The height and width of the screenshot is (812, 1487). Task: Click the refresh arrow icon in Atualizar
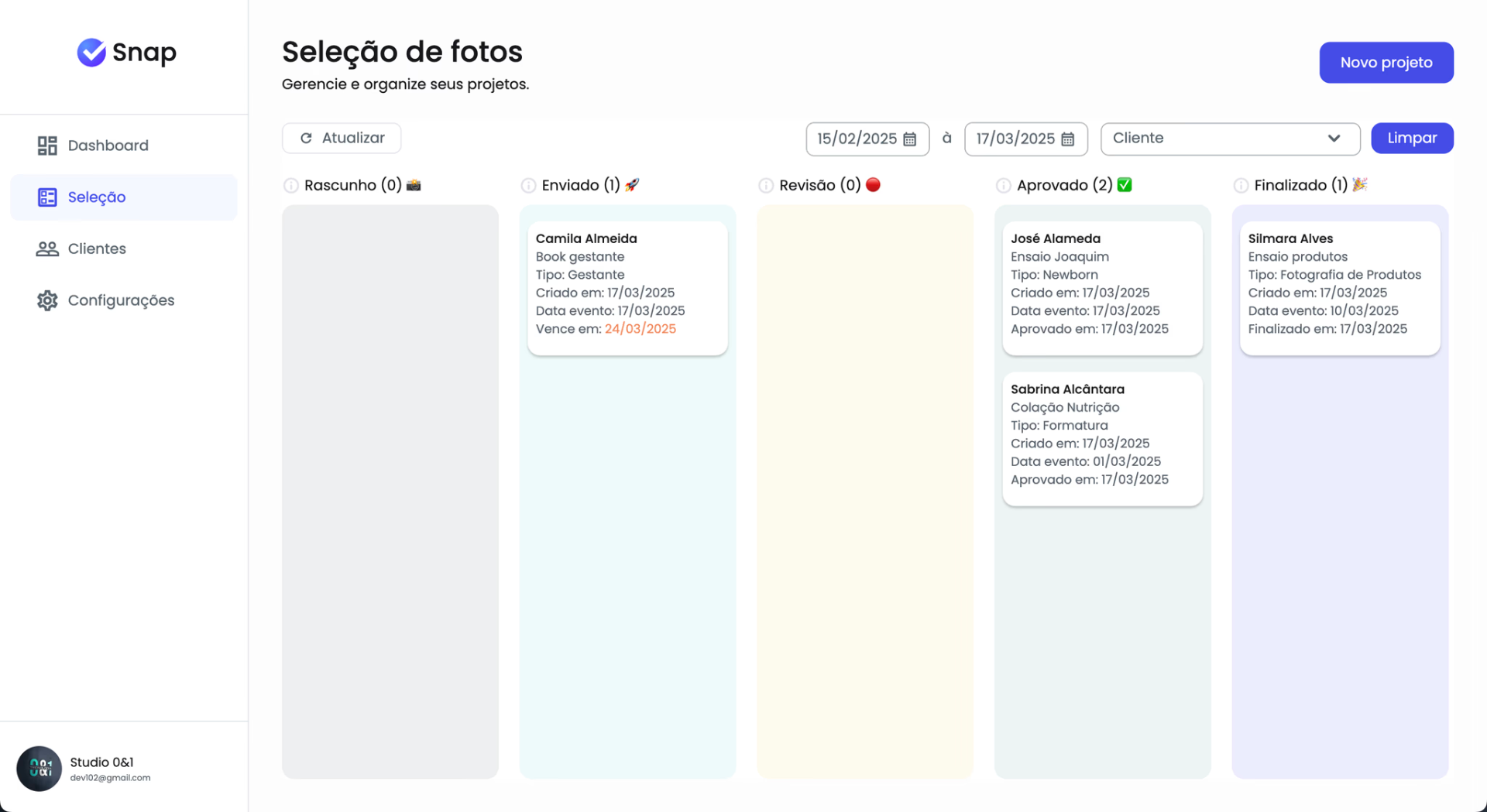(x=306, y=138)
